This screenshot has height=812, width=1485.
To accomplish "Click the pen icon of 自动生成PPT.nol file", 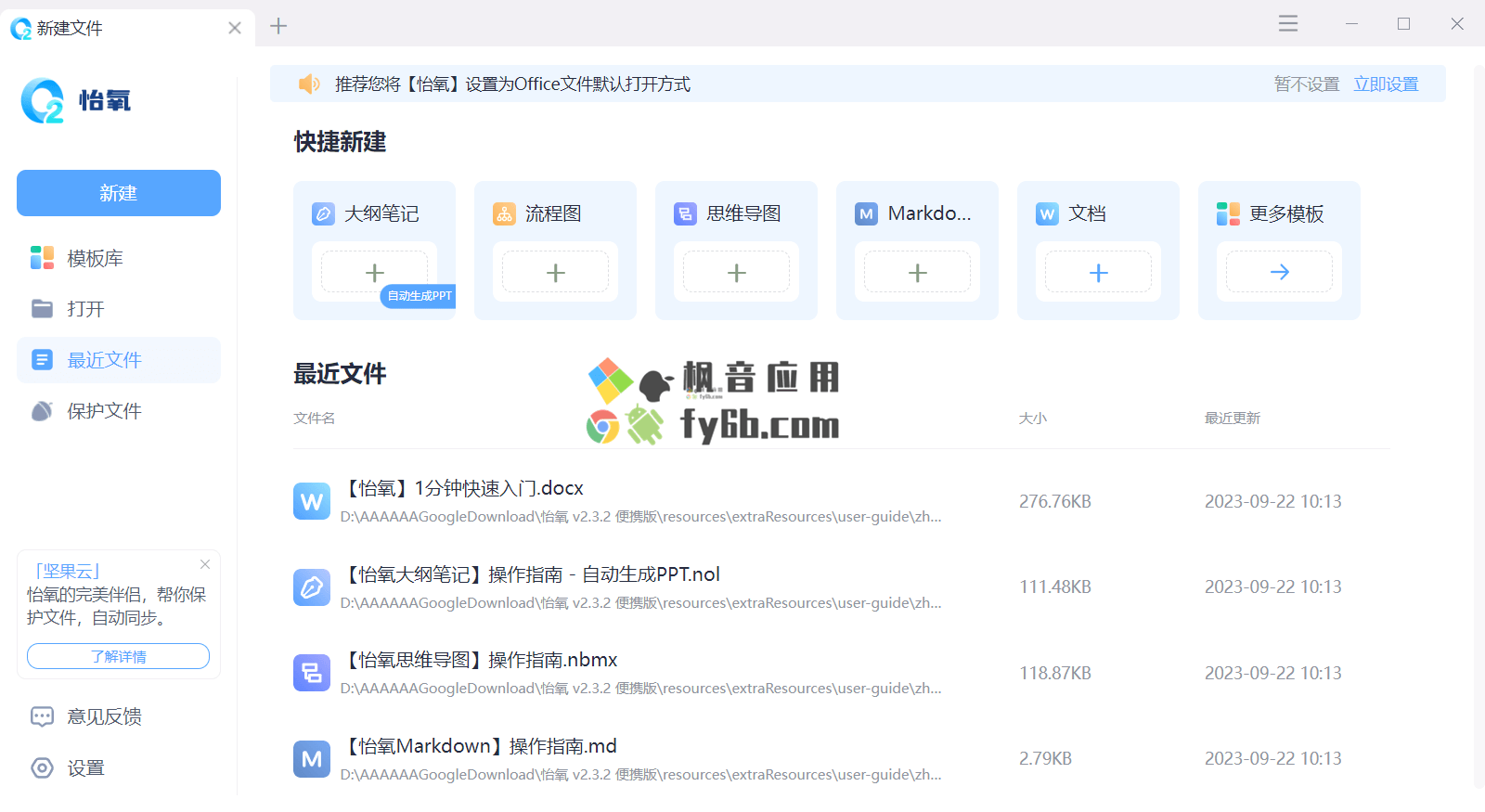I will pyautogui.click(x=312, y=587).
